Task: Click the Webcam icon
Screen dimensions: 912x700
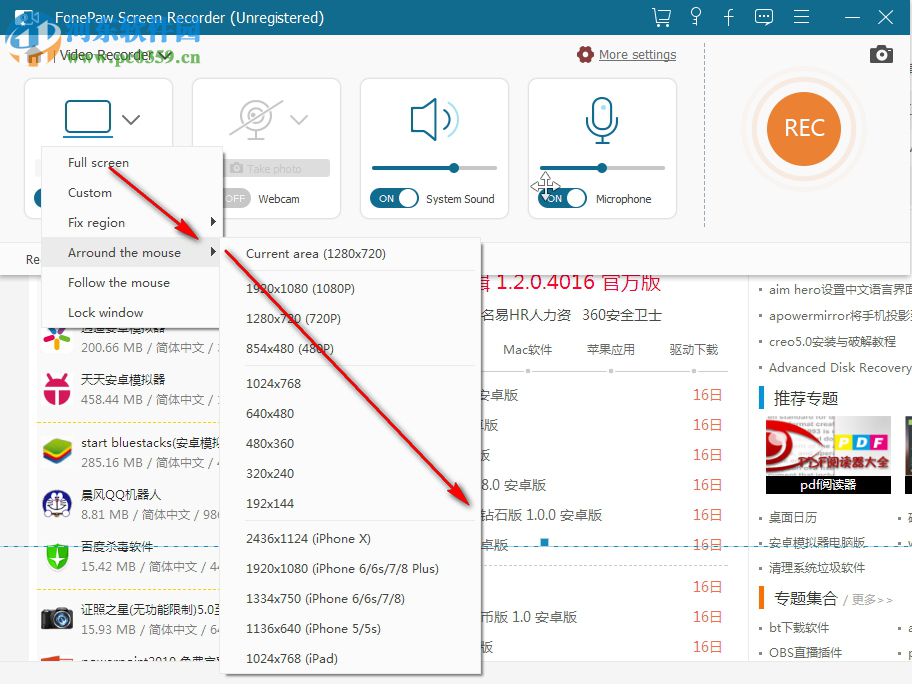Action: coord(258,114)
